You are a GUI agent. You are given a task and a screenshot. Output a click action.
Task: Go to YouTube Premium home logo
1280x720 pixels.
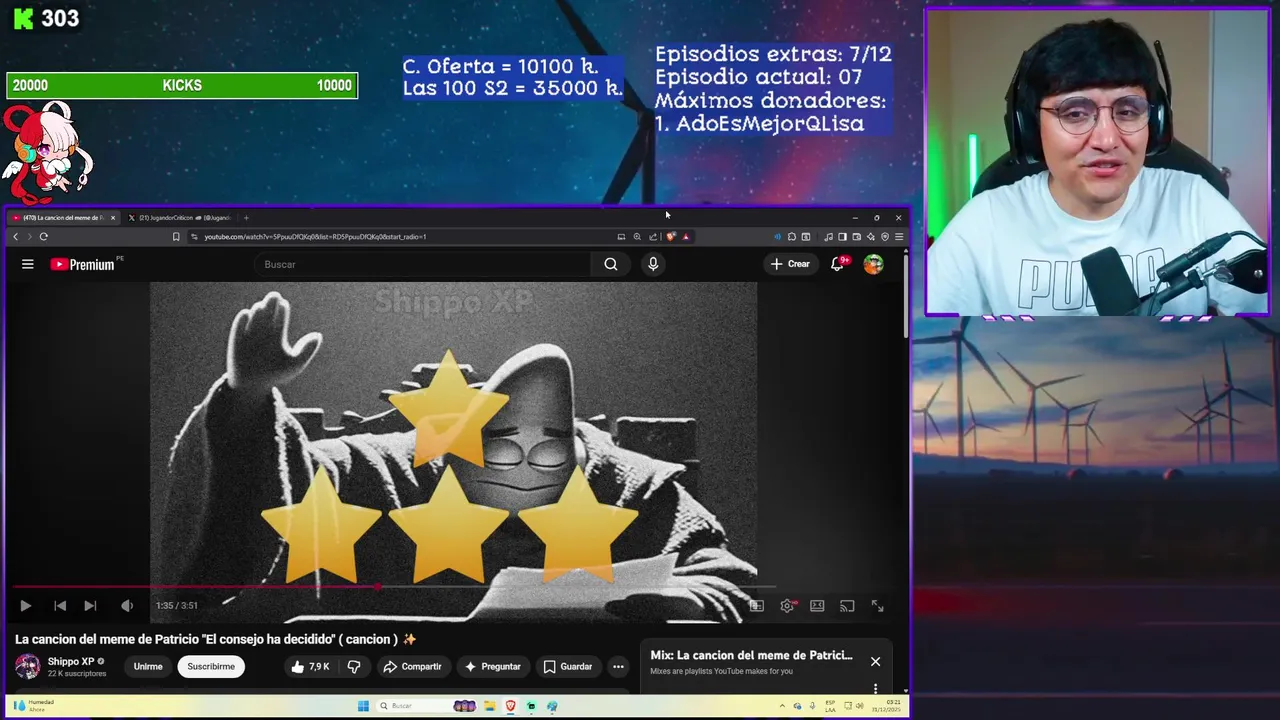[x=83, y=264]
